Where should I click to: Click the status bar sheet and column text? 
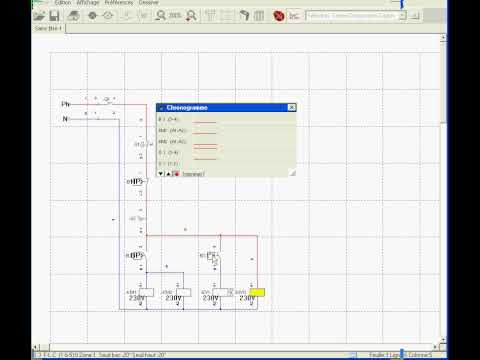(400, 355)
